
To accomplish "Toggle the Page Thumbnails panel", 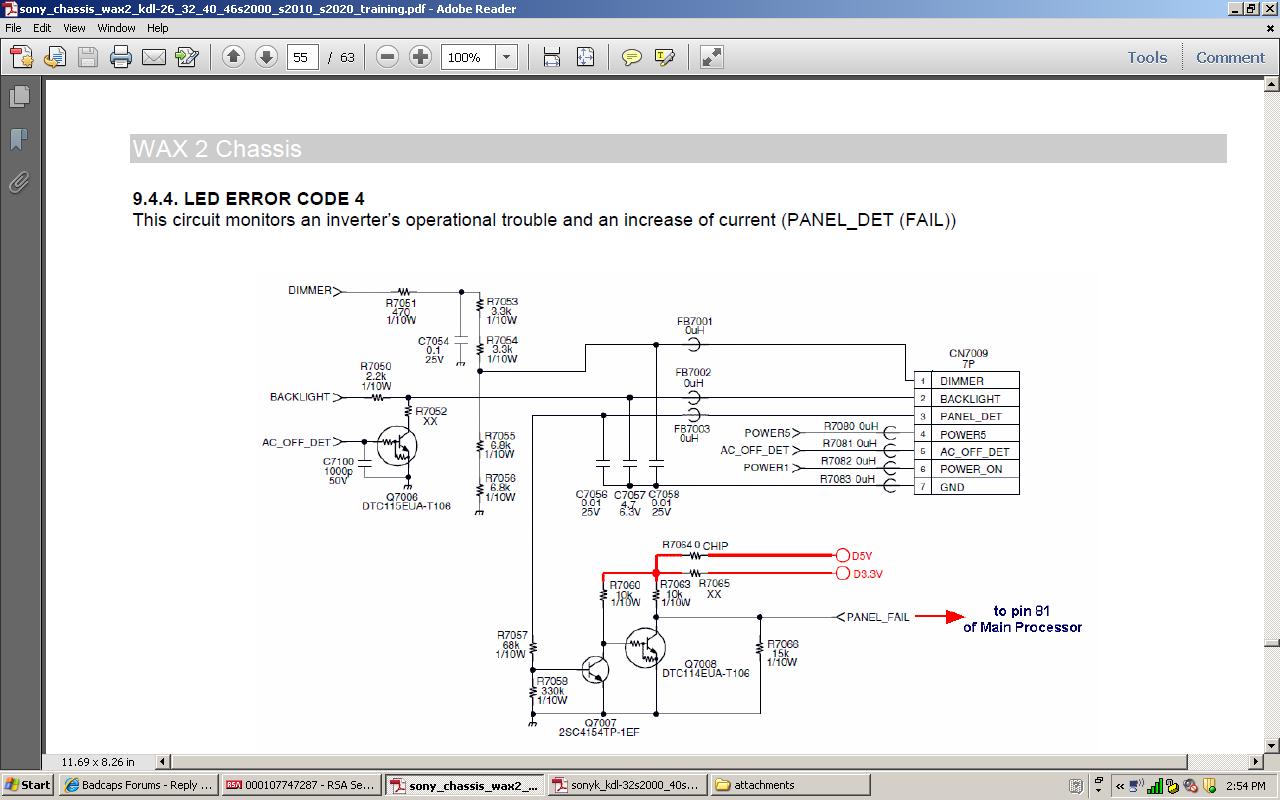I will pyautogui.click(x=18, y=96).
